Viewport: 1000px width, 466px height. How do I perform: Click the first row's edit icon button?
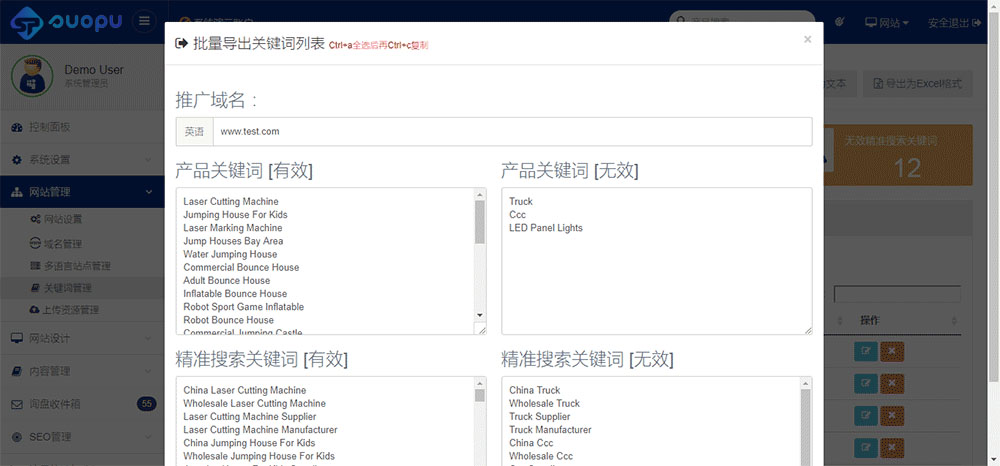coord(865,351)
